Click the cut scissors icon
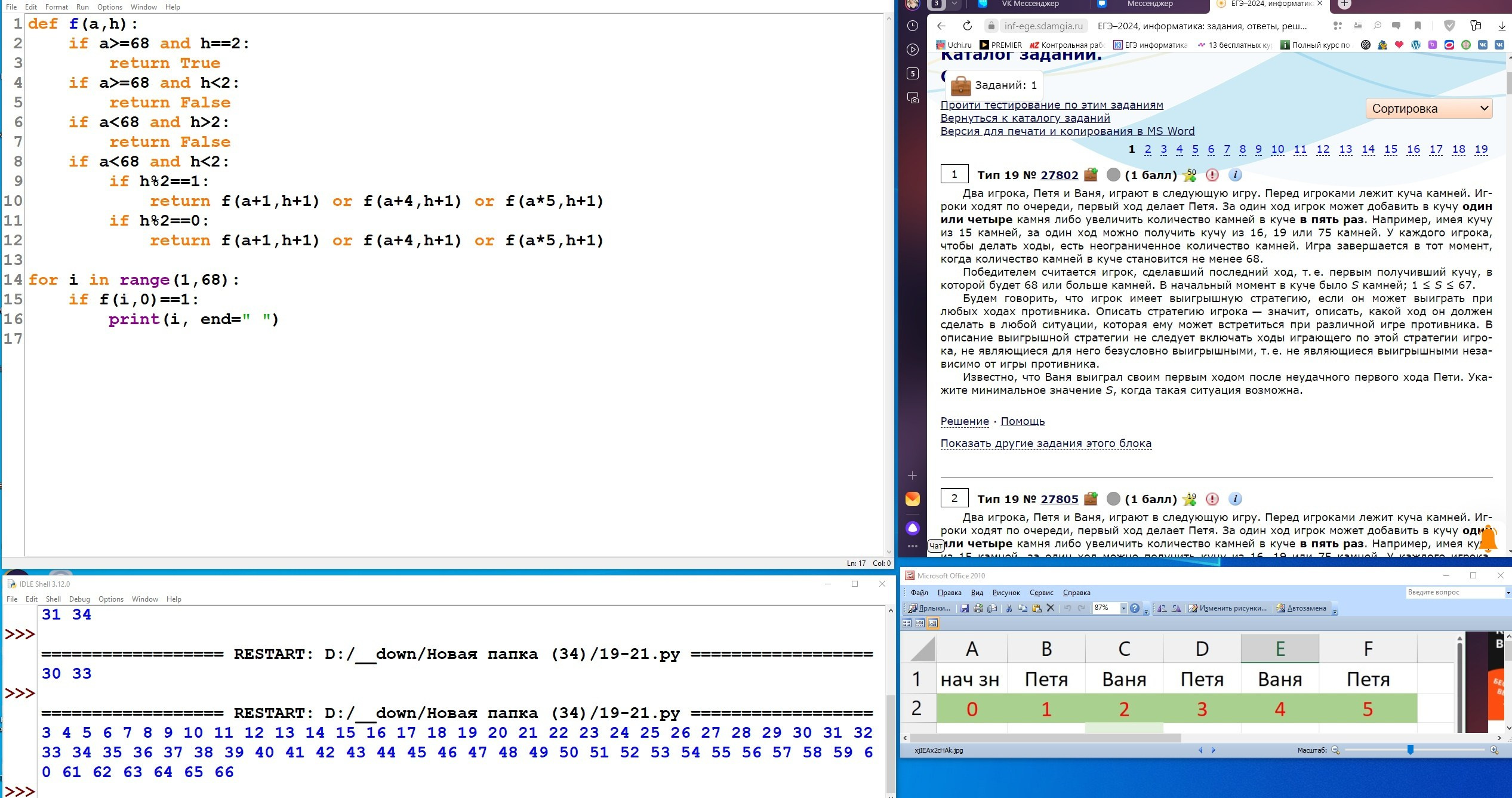The width and height of the screenshot is (1512, 798). 1009,608
